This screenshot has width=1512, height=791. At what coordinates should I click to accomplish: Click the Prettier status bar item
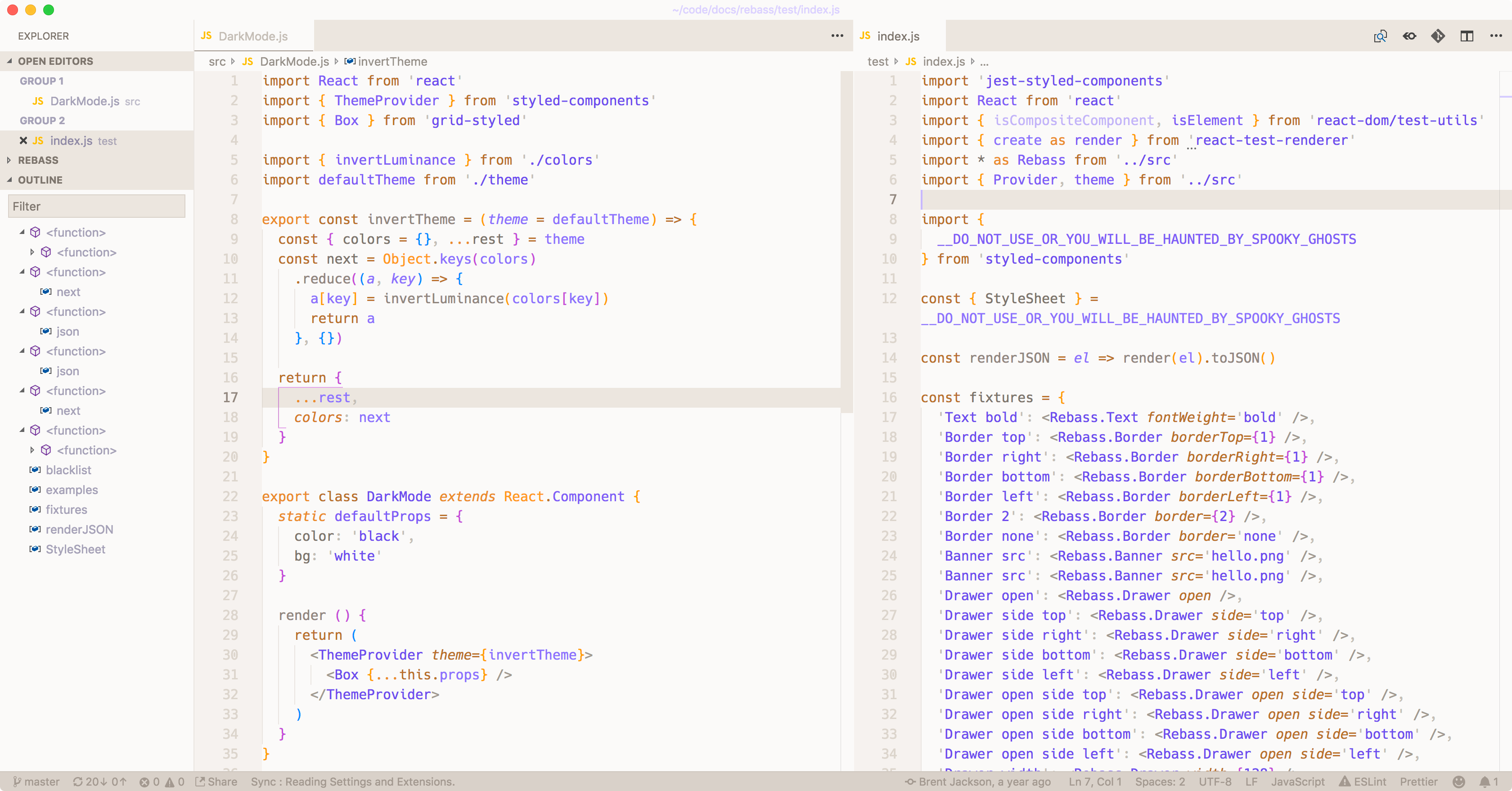click(x=1419, y=782)
